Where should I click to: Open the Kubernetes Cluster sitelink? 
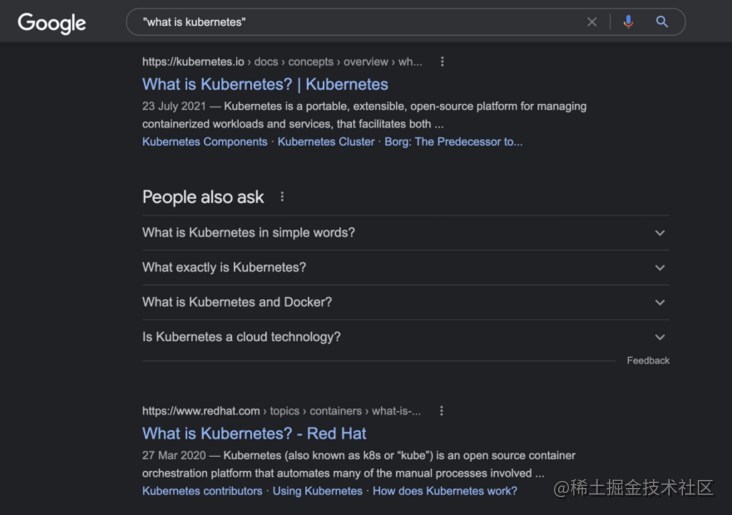click(326, 142)
